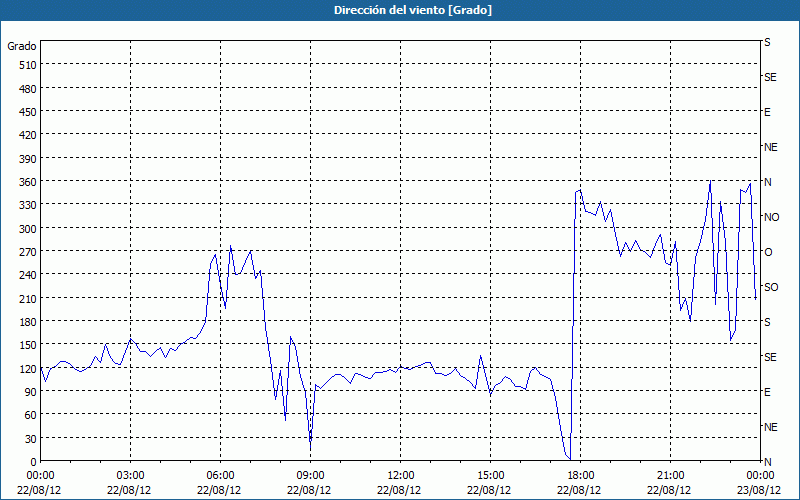Viewport: 800px width, 500px height.
Task: Click the 21:00 time label on x-axis
Action: coord(670,476)
